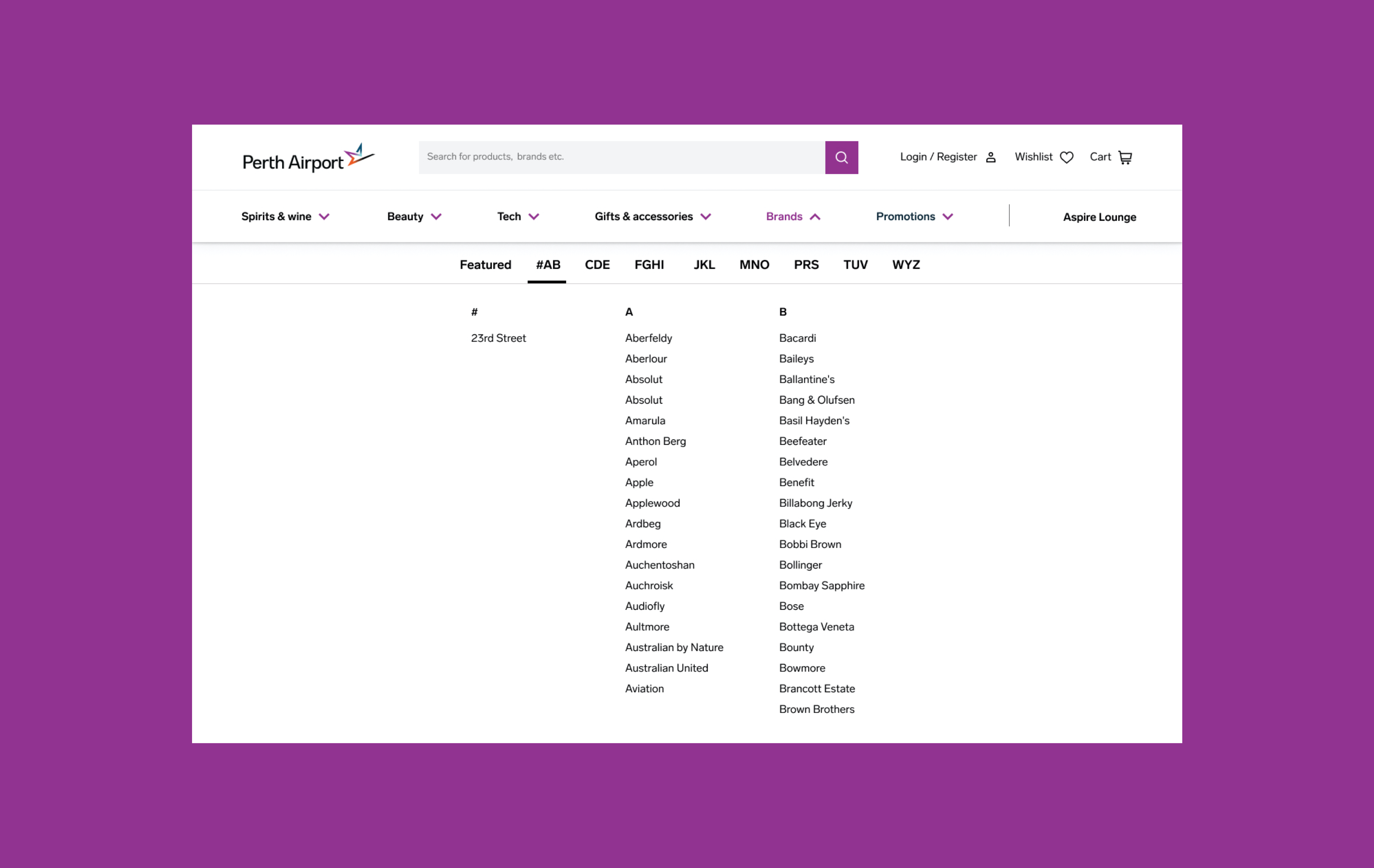The width and height of the screenshot is (1374, 868).
Task: Switch to the PRS brands tab
Action: point(806,264)
